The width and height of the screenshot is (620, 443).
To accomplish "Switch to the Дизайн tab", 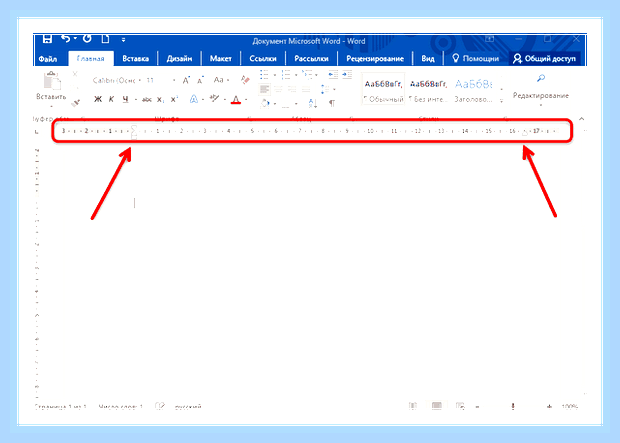I will tap(179, 59).
